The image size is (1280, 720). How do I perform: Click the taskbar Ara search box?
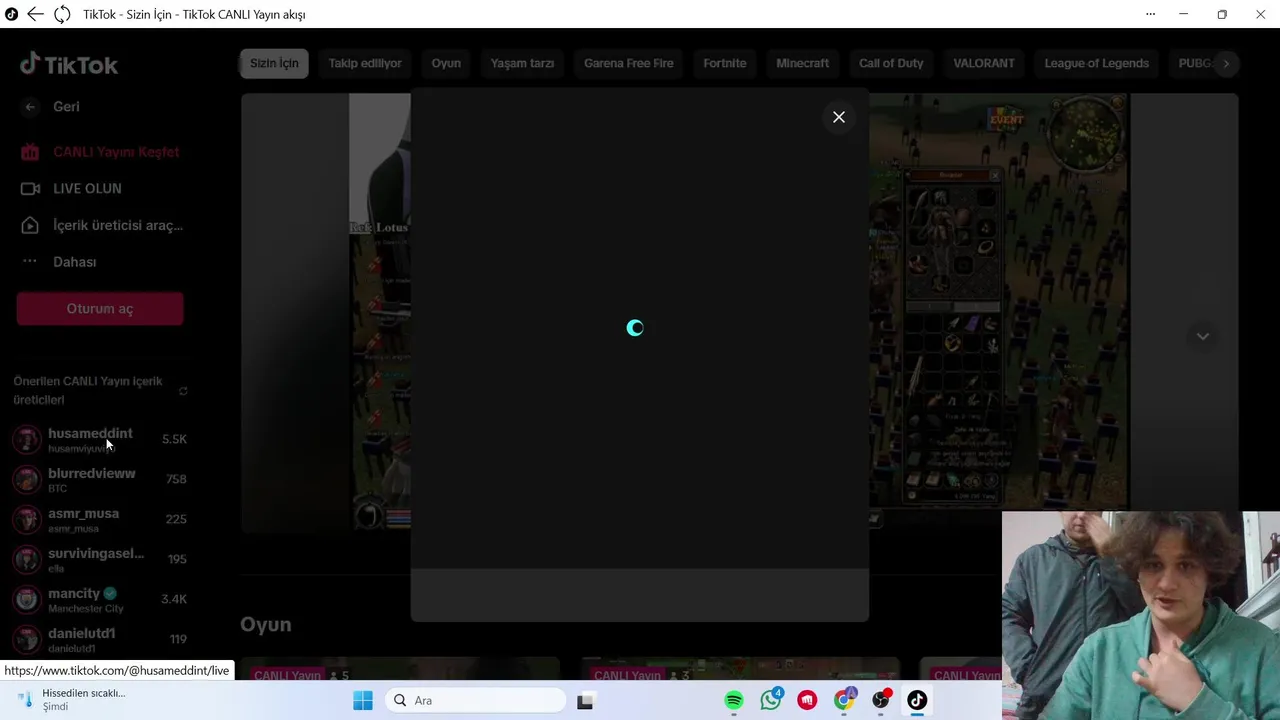point(476,700)
